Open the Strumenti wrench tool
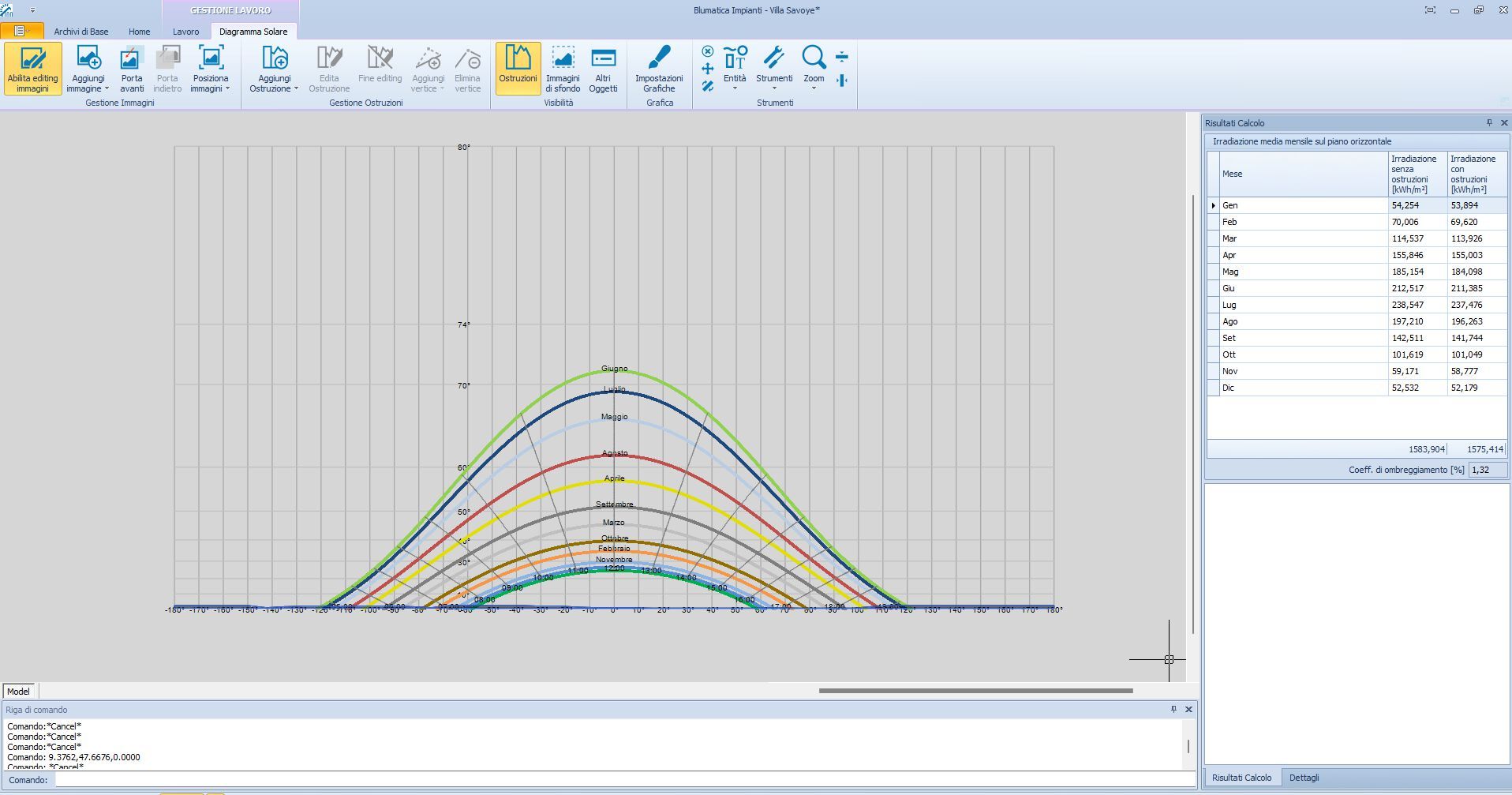The height and width of the screenshot is (795, 1512). coord(773,58)
